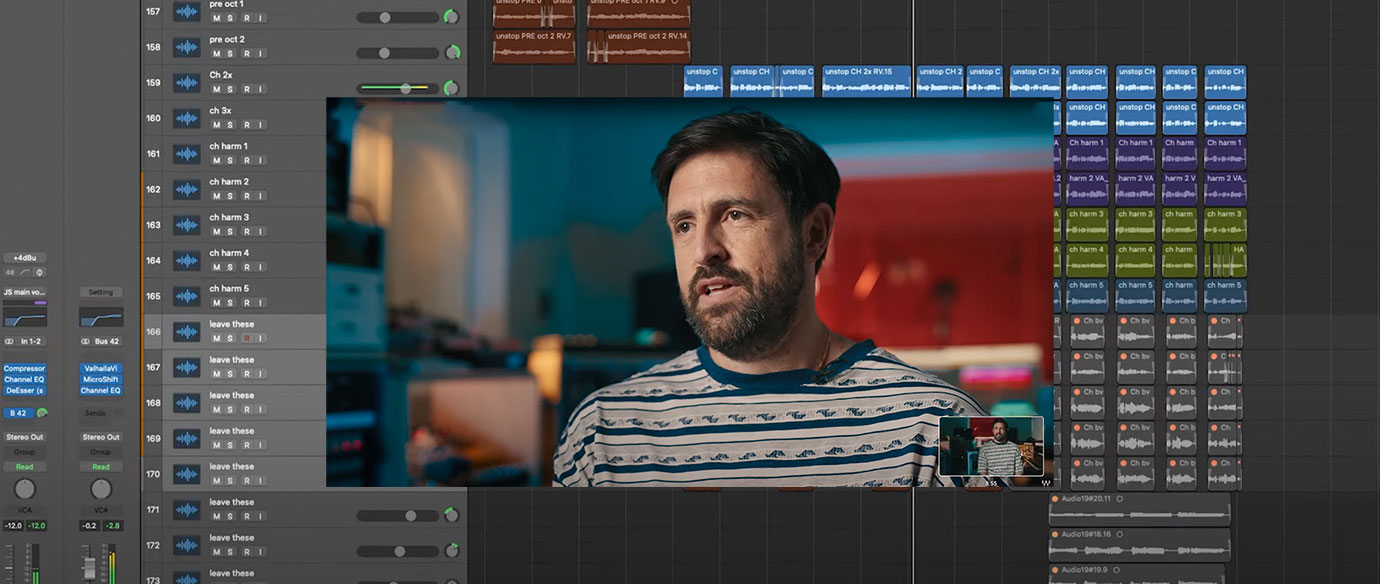Select the track icon on track 171

187,510
